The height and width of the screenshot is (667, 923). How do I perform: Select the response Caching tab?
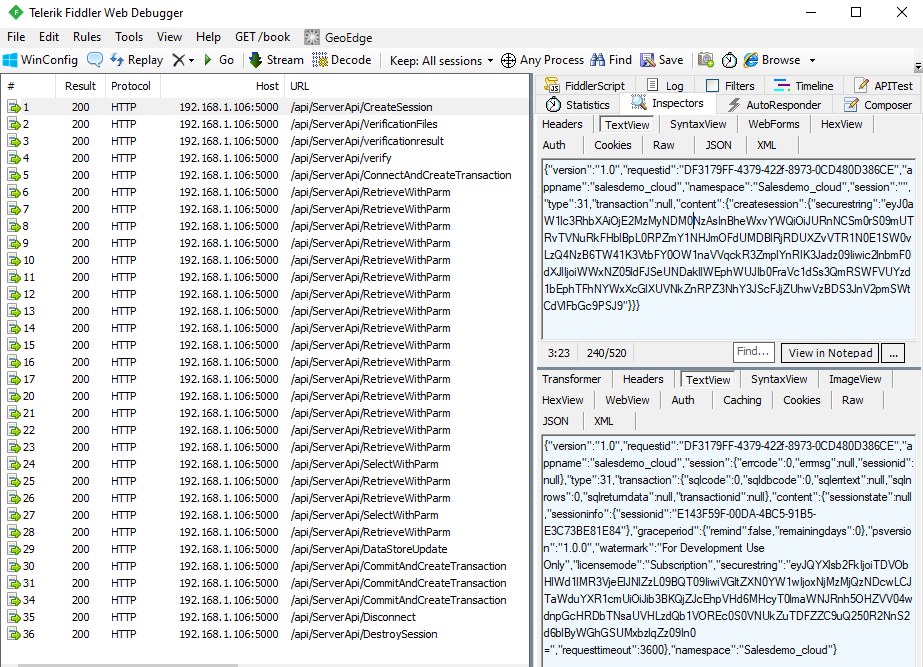click(x=742, y=400)
